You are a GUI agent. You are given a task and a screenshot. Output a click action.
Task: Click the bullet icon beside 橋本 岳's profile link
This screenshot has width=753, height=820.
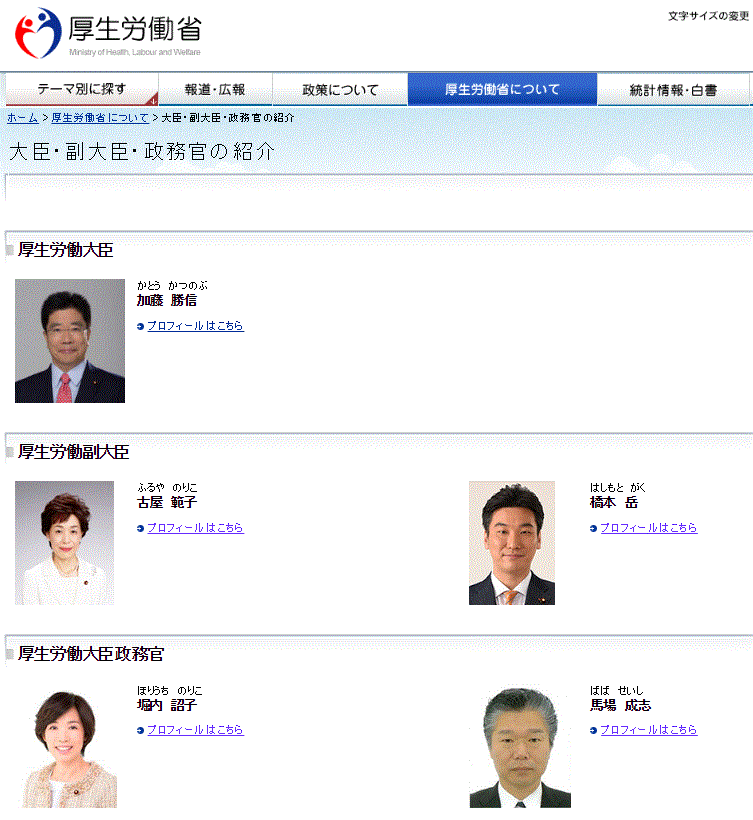[593, 528]
